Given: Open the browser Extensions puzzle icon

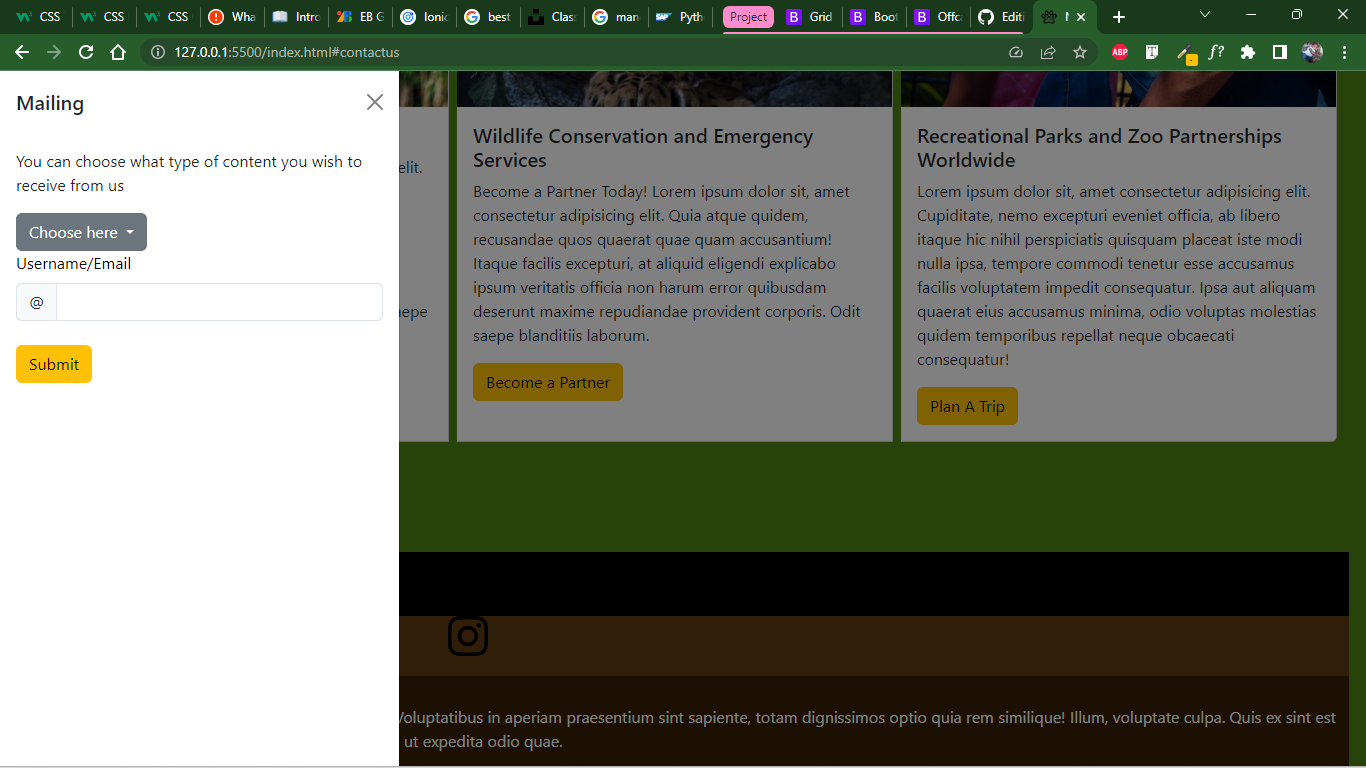Looking at the screenshot, I should tap(1247, 52).
